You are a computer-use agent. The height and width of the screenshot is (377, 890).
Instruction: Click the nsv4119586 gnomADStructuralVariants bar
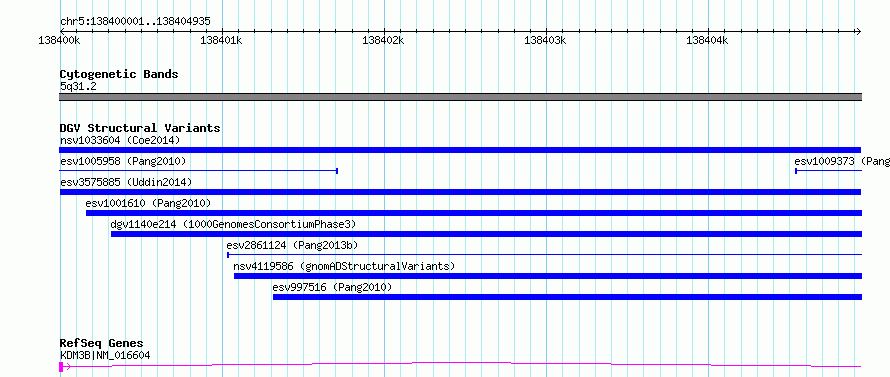tap(548, 276)
